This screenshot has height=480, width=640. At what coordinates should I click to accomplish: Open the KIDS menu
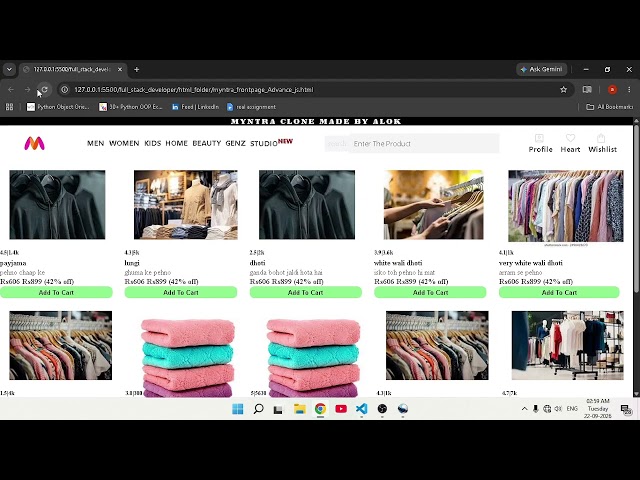(153, 143)
